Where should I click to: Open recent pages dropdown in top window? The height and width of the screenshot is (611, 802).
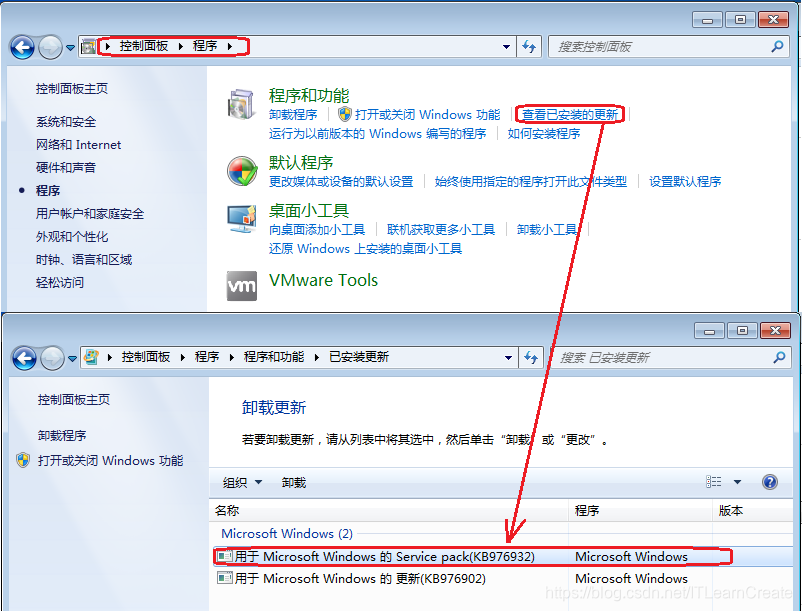pyautogui.click(x=71, y=48)
